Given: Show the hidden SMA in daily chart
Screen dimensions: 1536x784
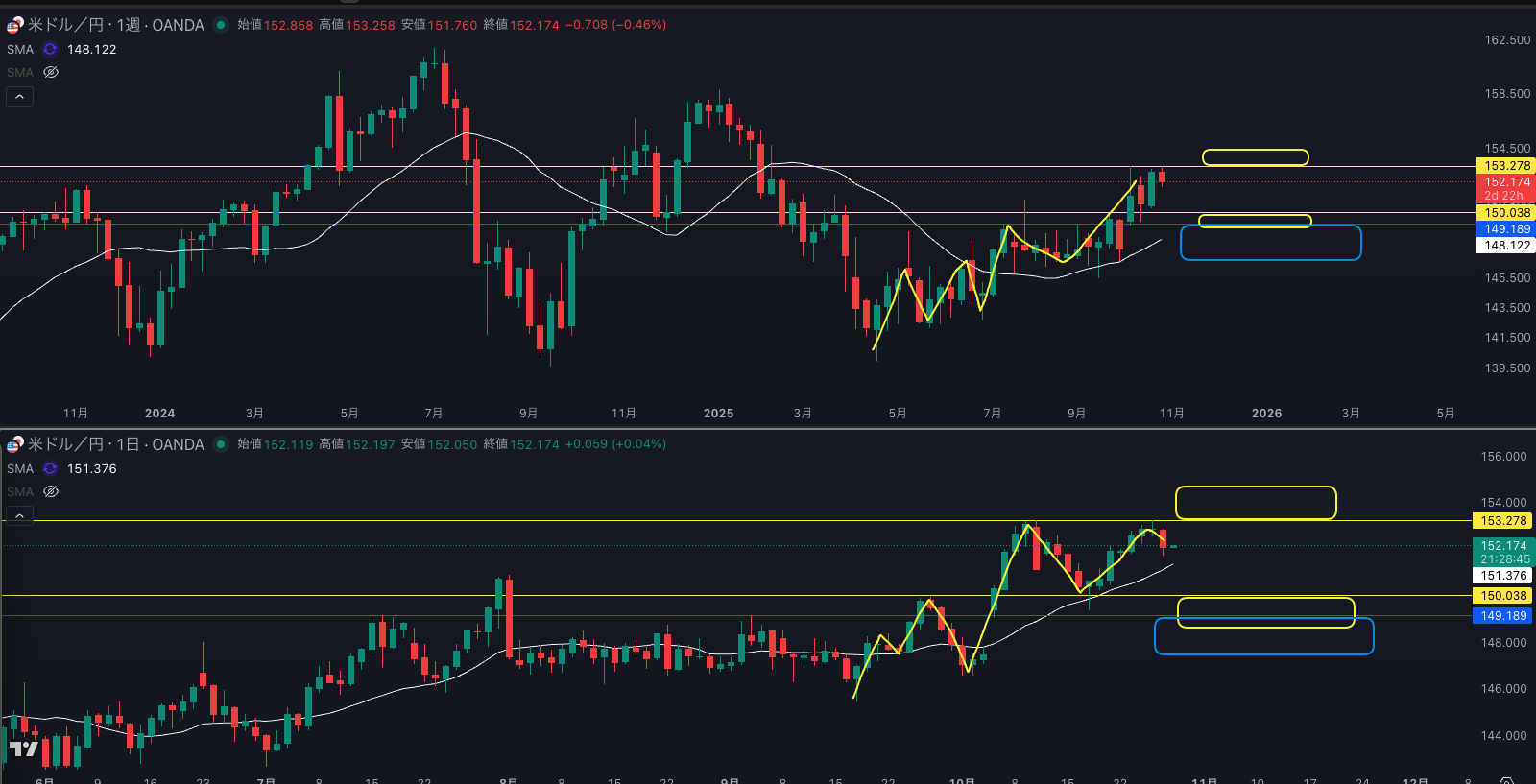Looking at the screenshot, I should coord(51,491).
